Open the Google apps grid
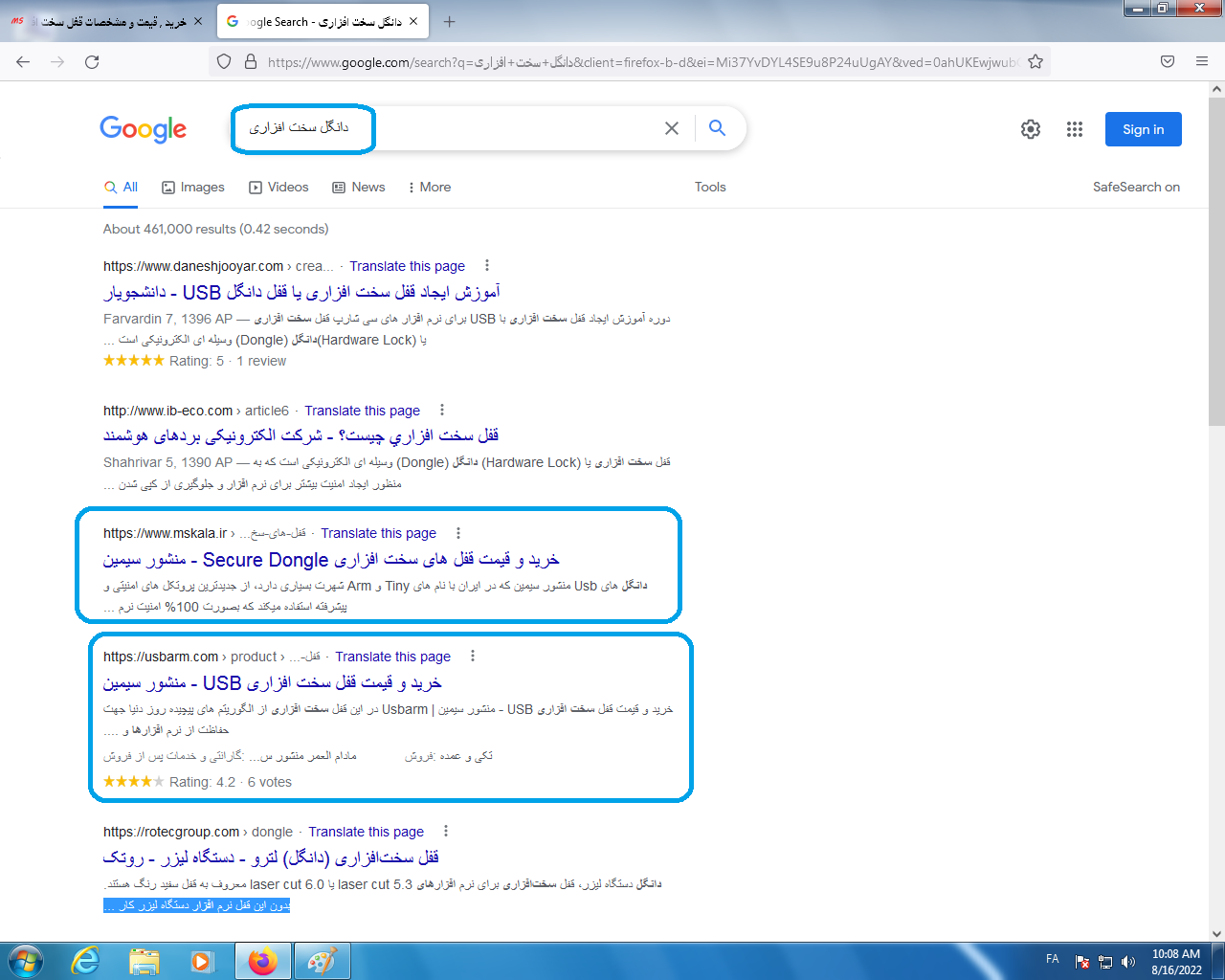Viewport: 1225px width, 980px height. (x=1075, y=129)
